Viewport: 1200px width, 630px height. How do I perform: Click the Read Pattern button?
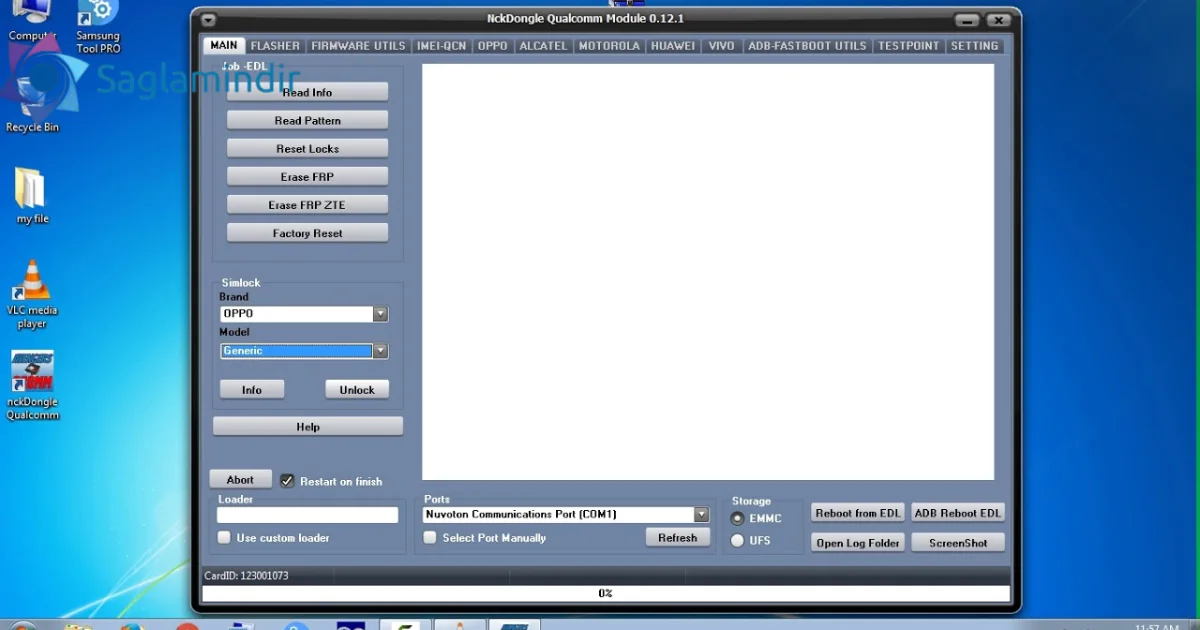pos(307,120)
